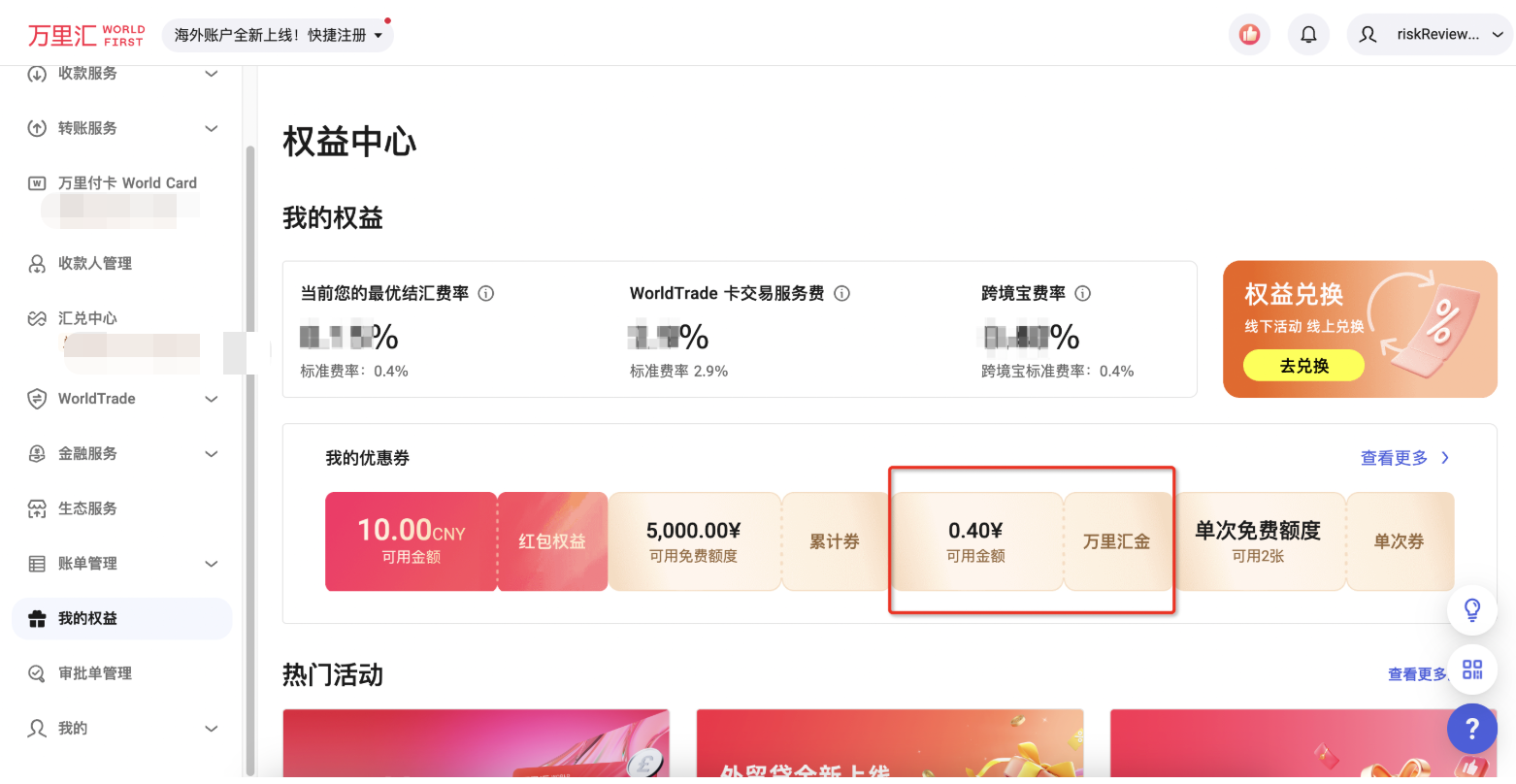1516x784 pixels.
Task: Open 生态服务 in sidebar
Action: [121, 508]
